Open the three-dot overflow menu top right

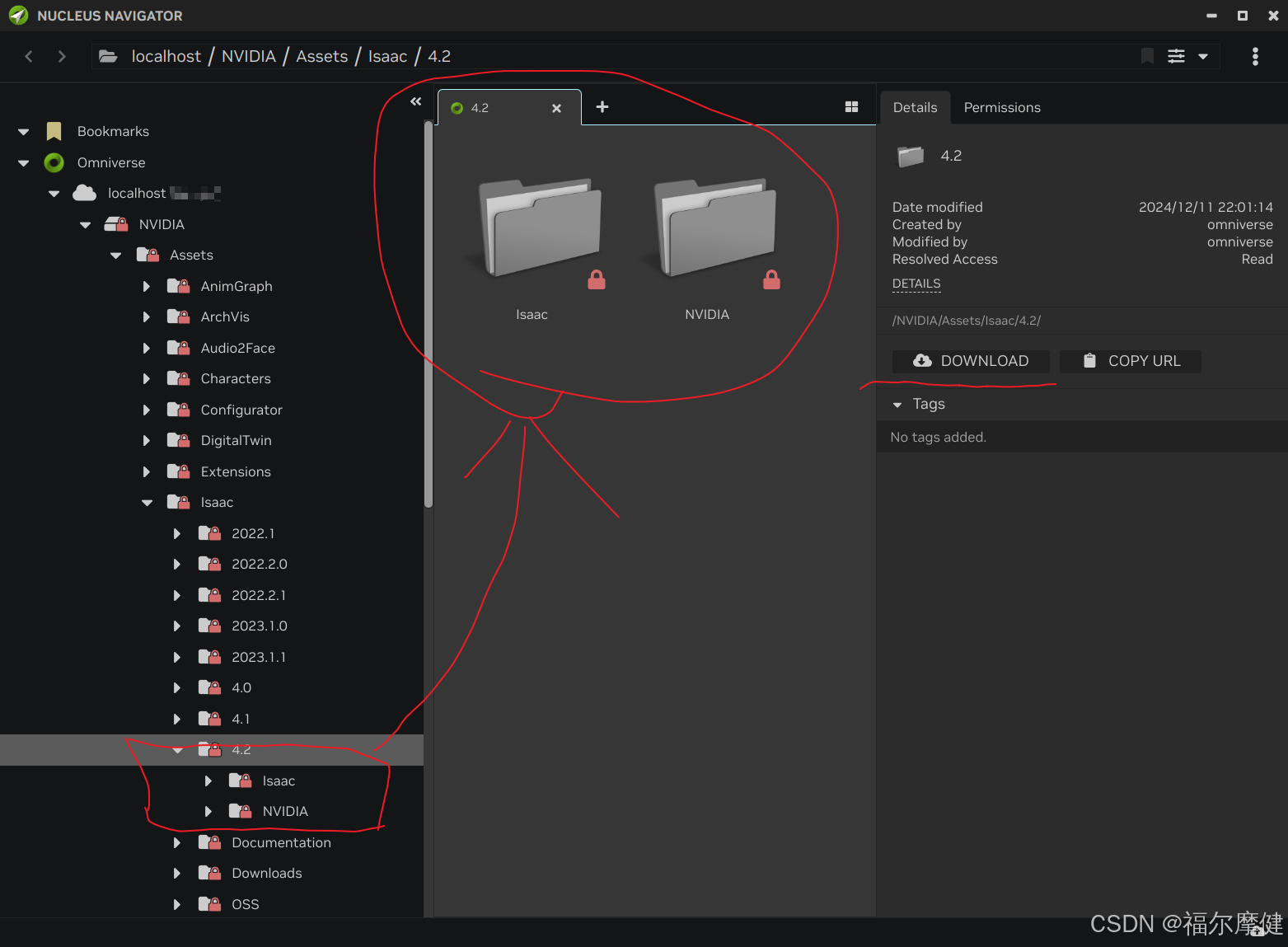tap(1254, 56)
